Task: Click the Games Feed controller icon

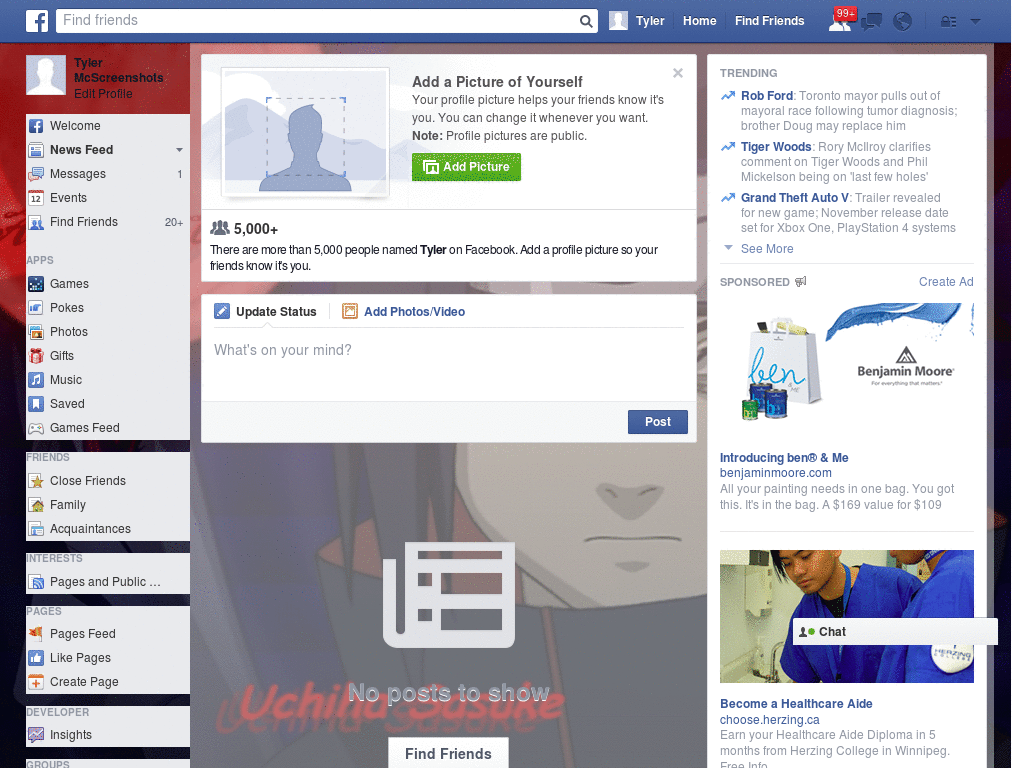Action: (36, 428)
